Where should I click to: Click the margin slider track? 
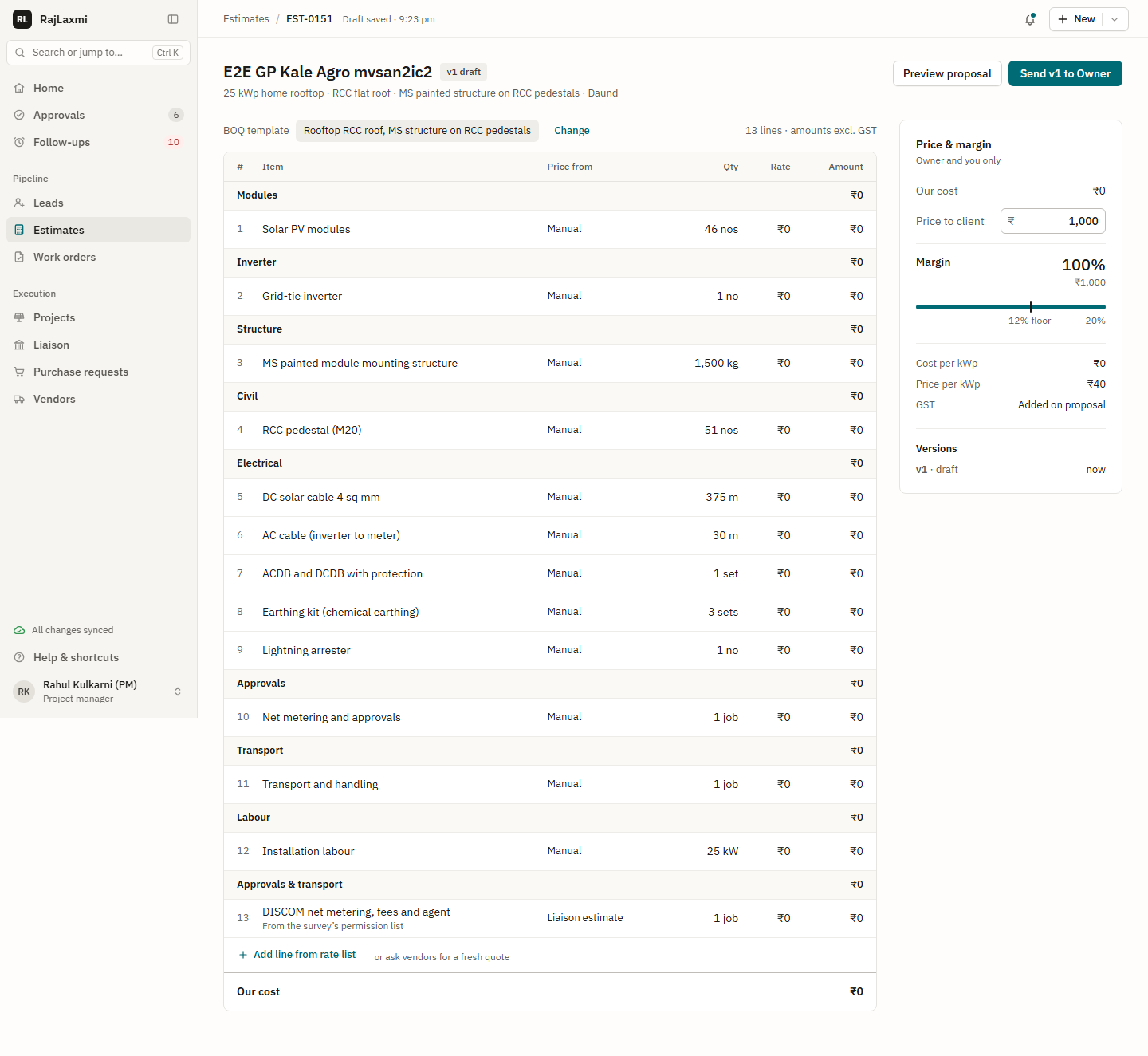pos(1011,307)
